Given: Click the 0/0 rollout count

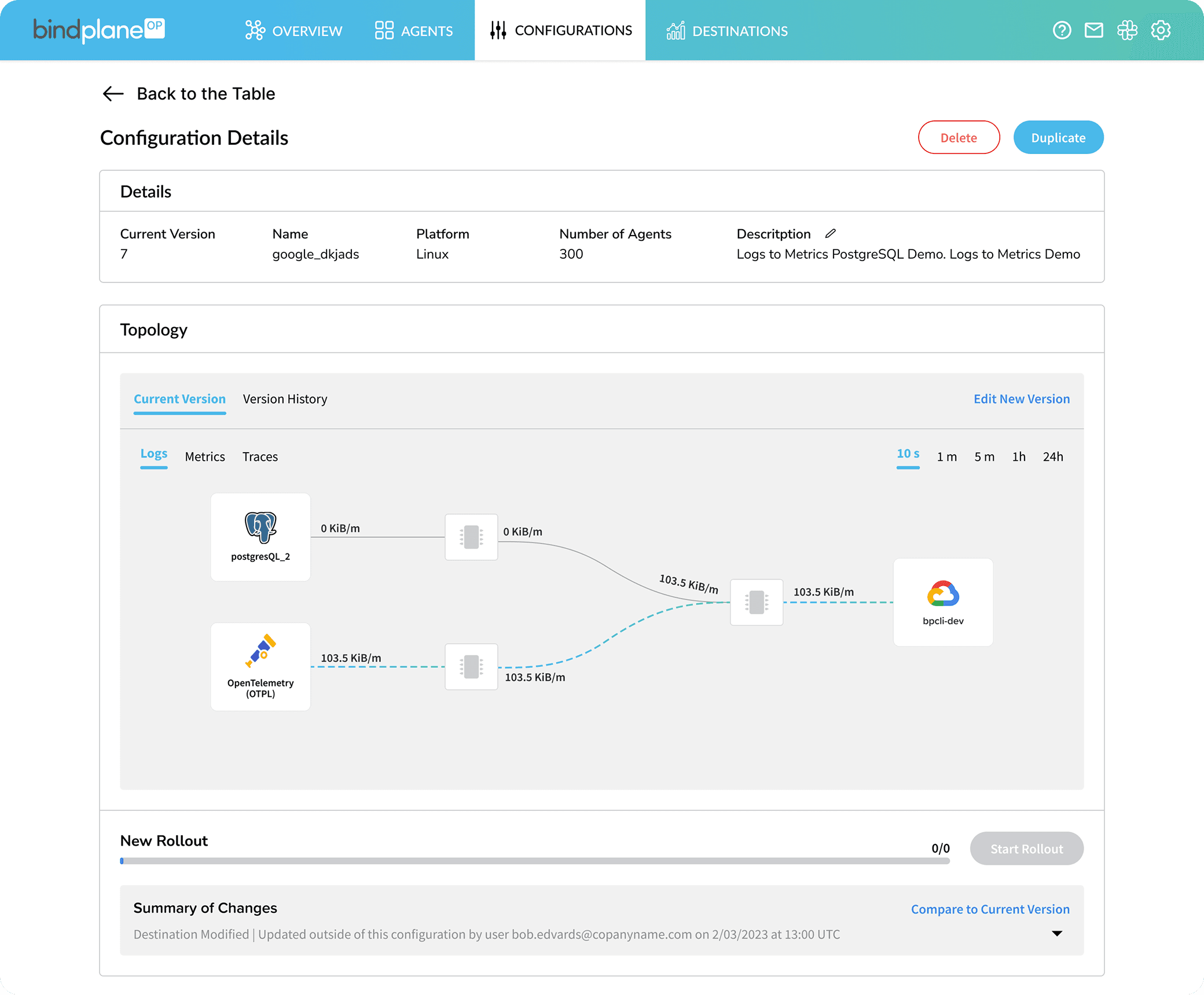Looking at the screenshot, I should coord(940,848).
